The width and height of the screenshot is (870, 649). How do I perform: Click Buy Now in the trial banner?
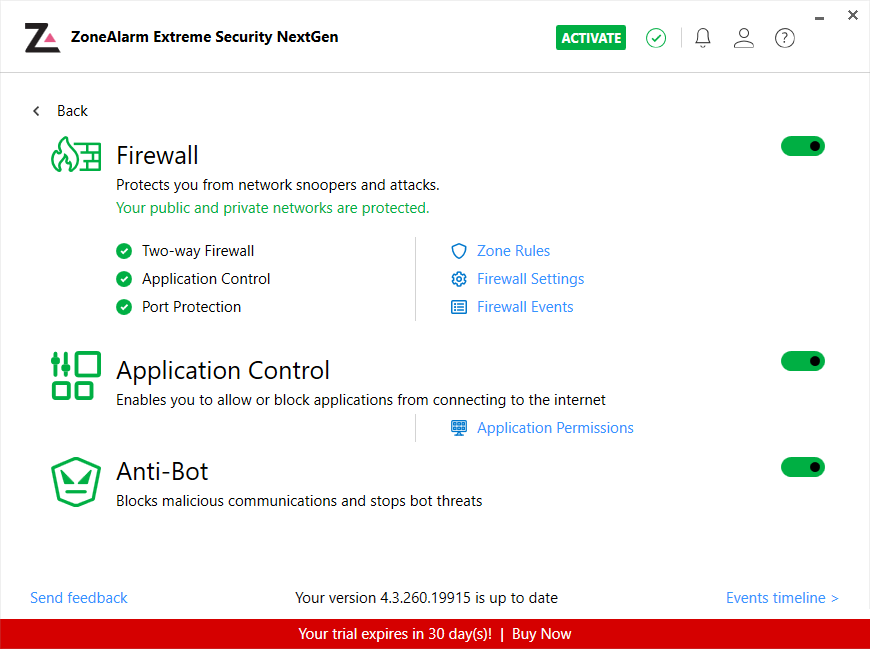542,634
